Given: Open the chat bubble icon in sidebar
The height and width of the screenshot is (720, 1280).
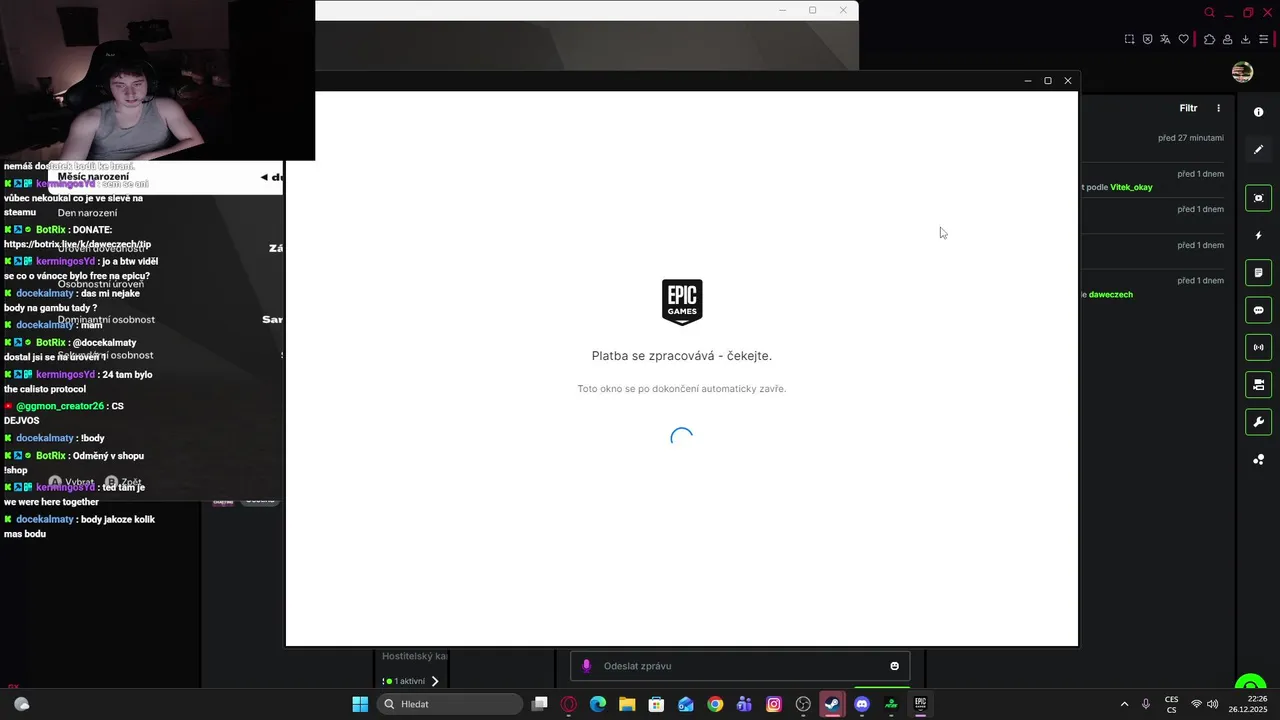Looking at the screenshot, I should 1259,310.
